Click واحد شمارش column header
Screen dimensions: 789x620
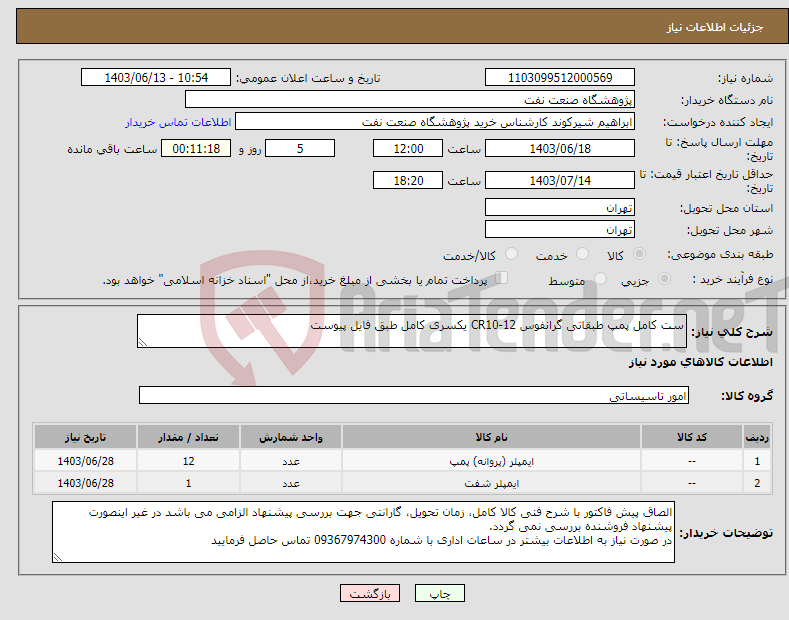click(291, 437)
